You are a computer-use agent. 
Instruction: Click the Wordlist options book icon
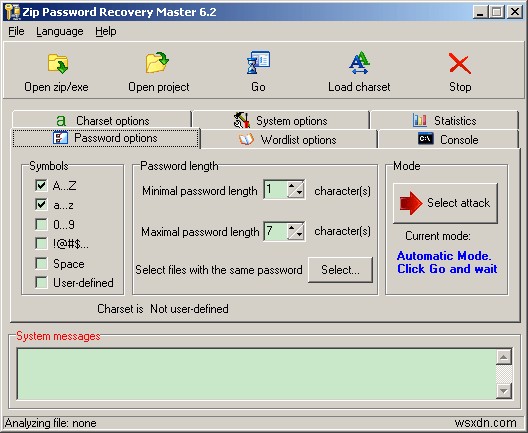[x=246, y=139]
